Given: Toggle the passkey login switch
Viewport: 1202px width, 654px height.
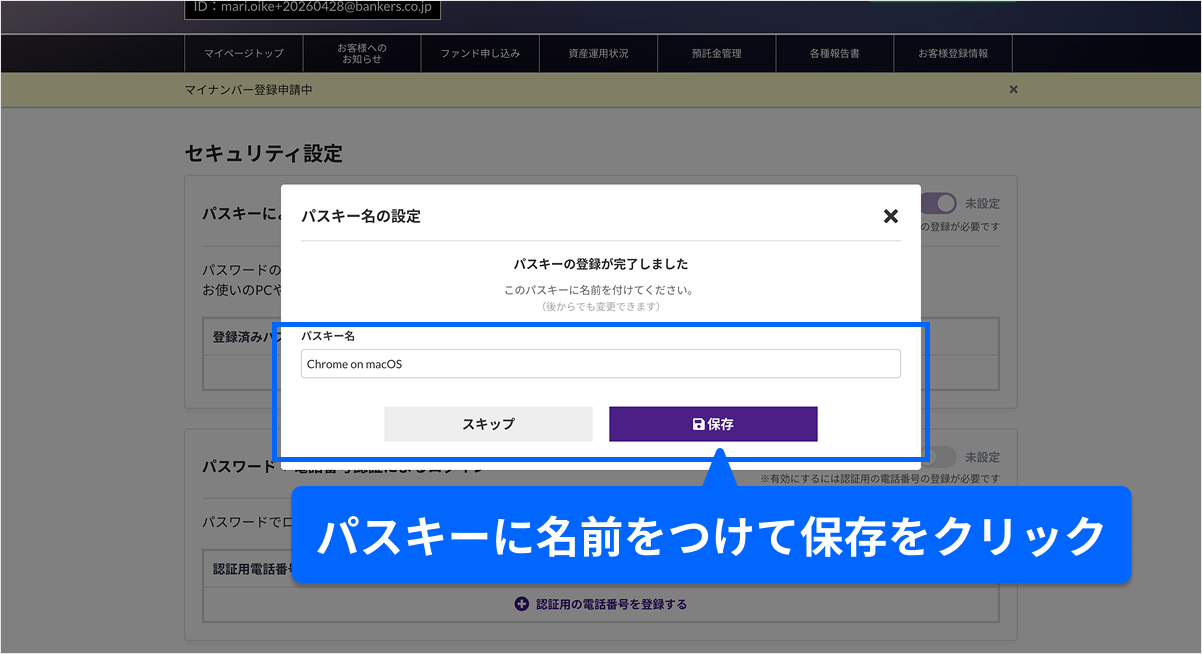Looking at the screenshot, I should 939,203.
